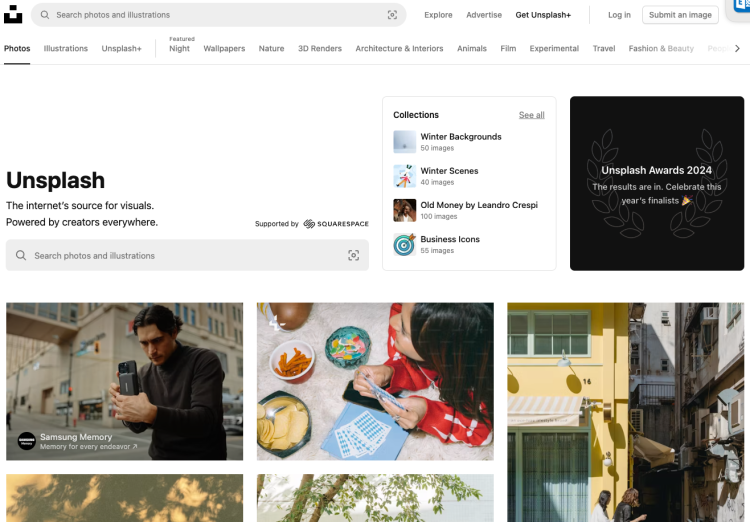Open the Unsplash+ tab
This screenshot has width=750, height=522.
[x=121, y=48]
